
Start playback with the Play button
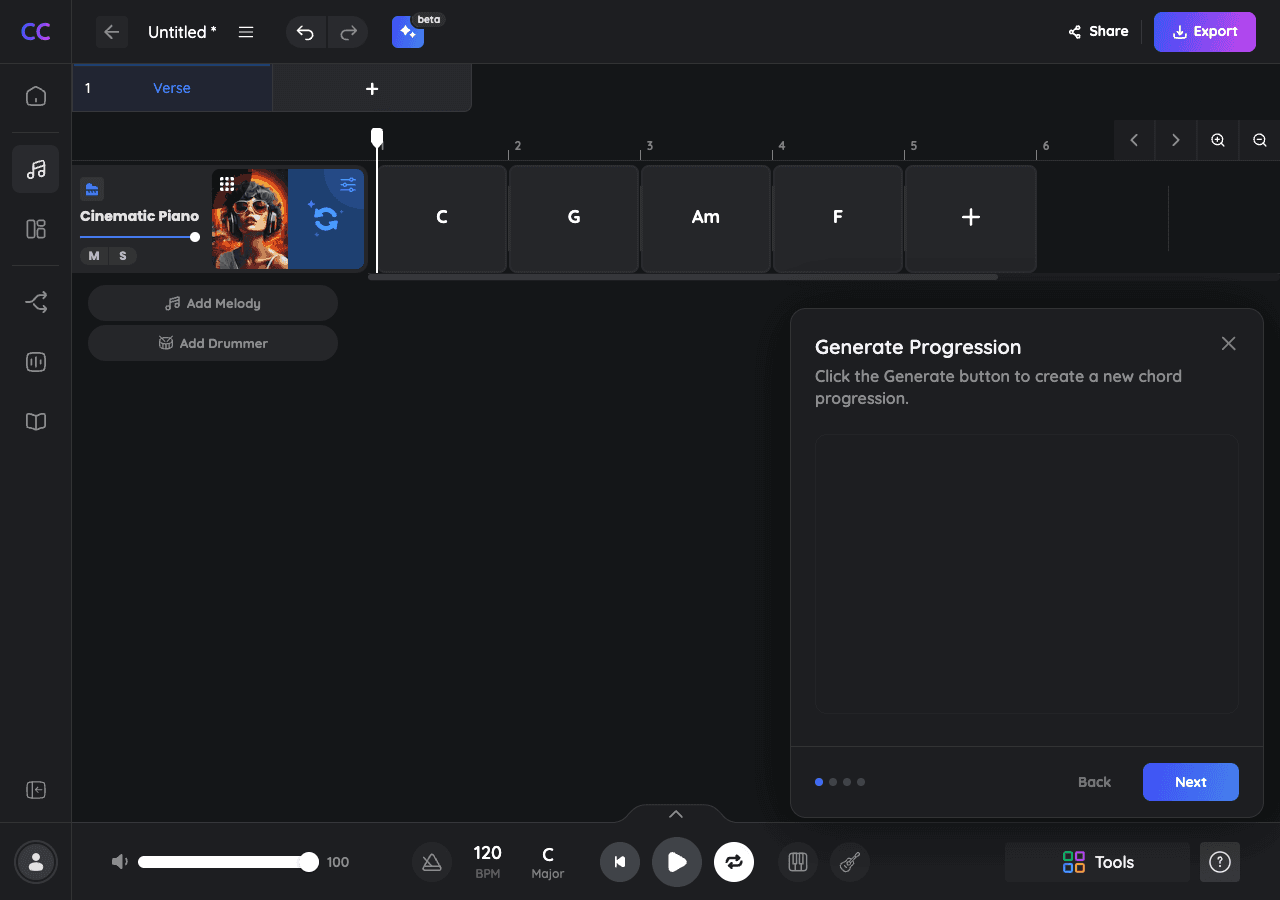[677, 862]
